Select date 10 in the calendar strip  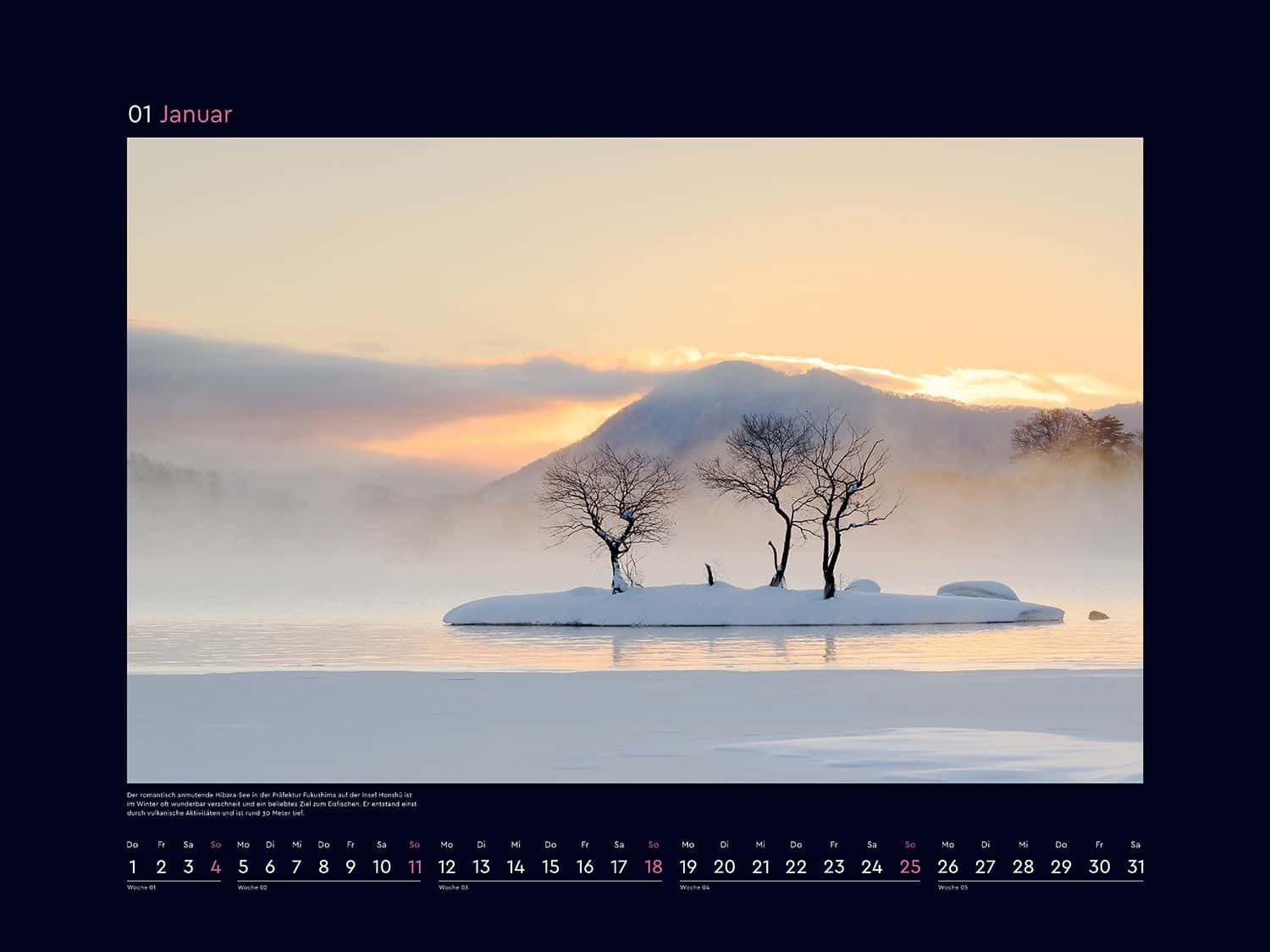tap(382, 867)
